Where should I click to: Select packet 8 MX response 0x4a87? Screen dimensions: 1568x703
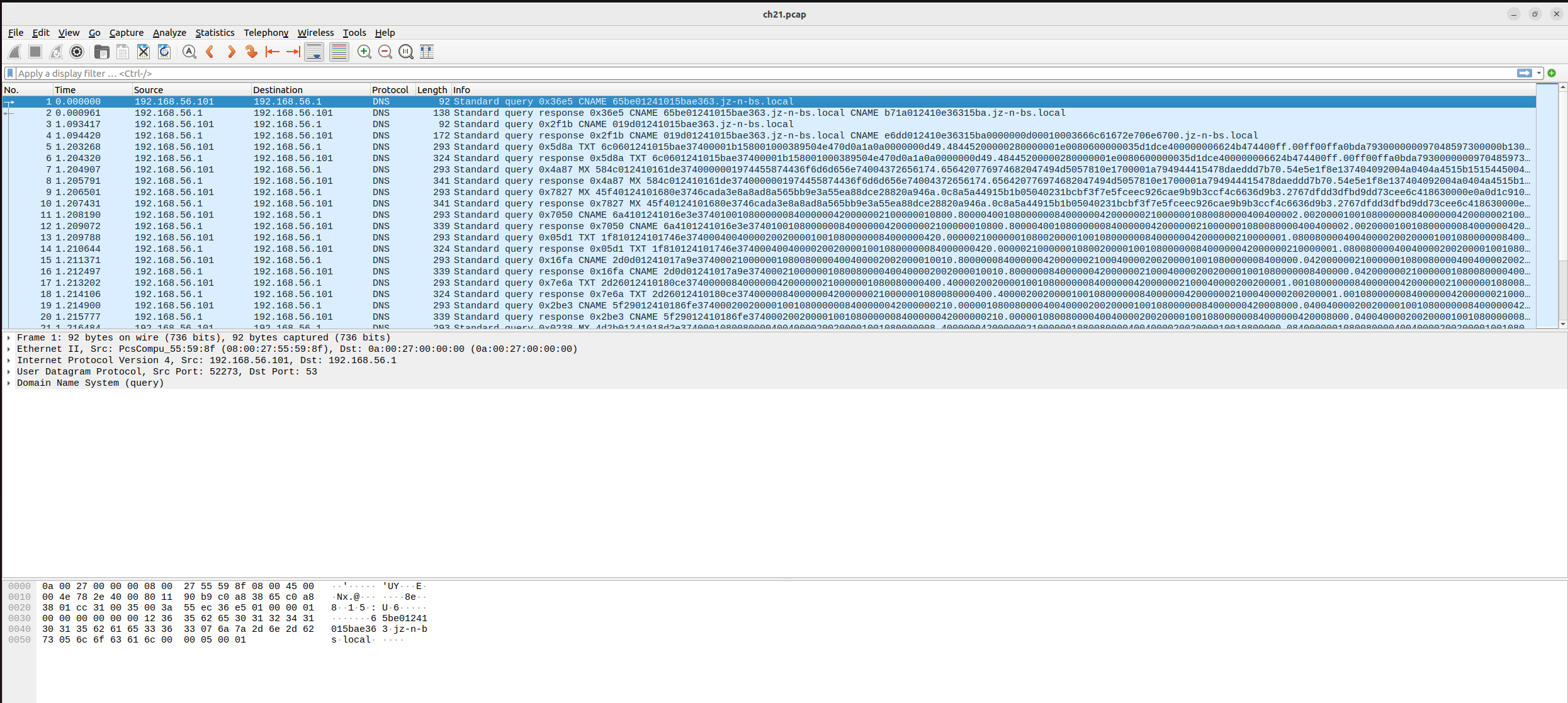click(769, 181)
